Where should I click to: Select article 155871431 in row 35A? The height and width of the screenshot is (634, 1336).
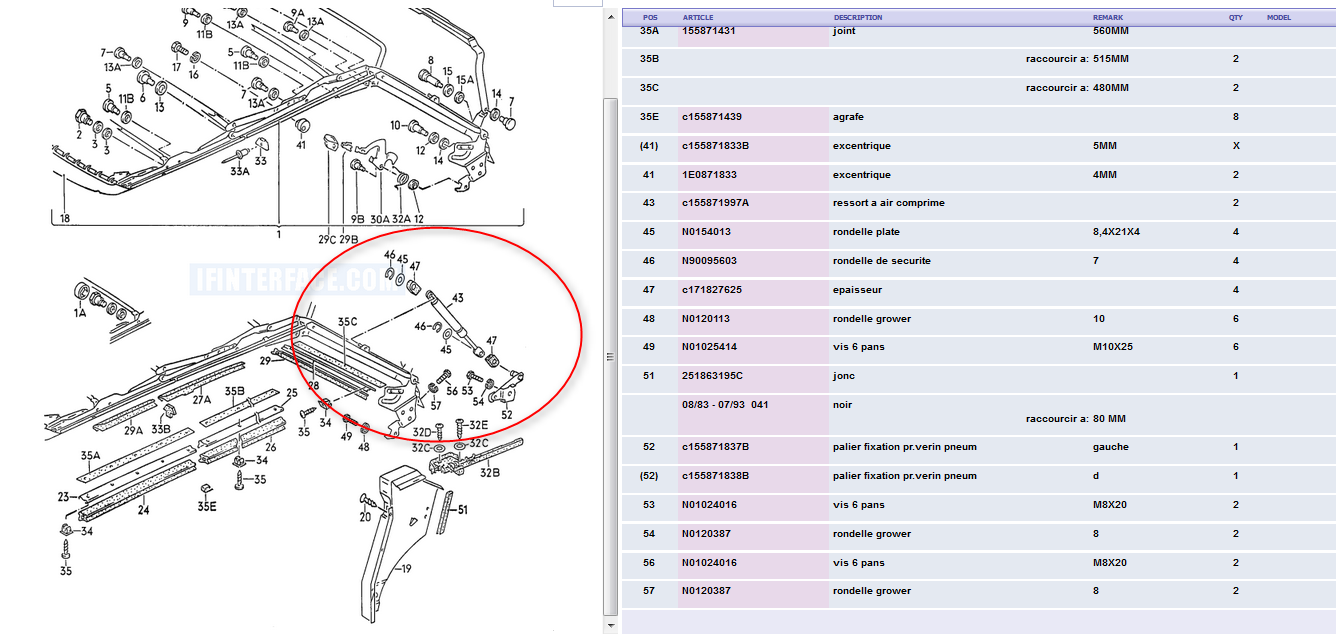click(x=708, y=31)
